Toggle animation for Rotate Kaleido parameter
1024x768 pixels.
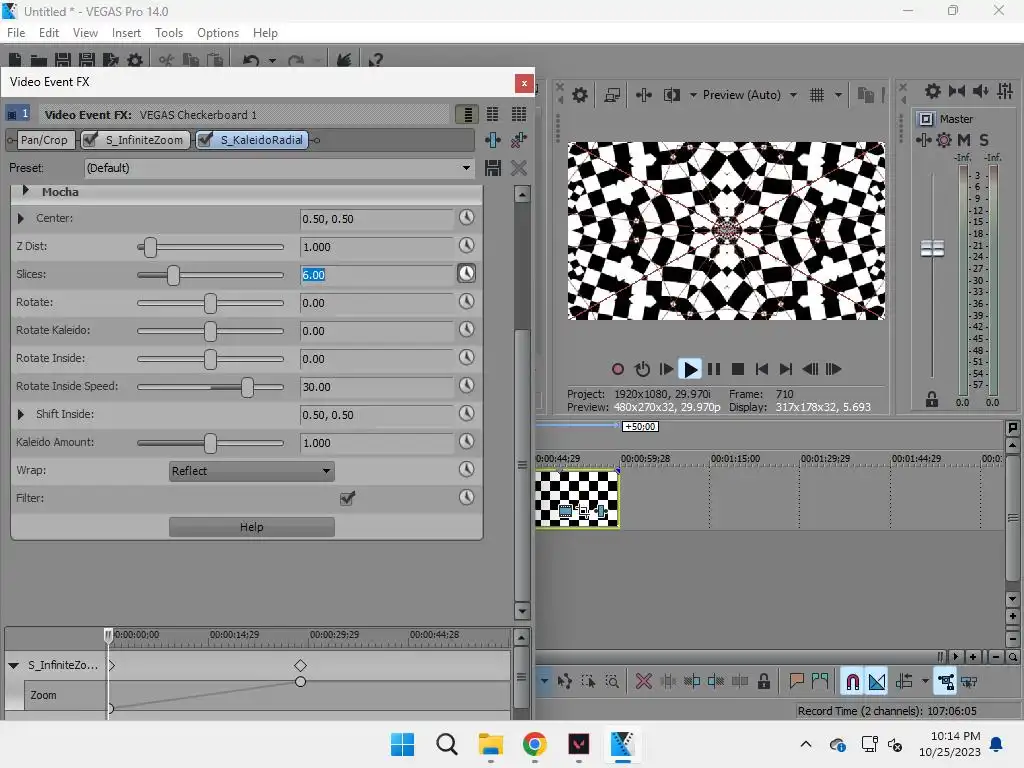click(x=466, y=330)
